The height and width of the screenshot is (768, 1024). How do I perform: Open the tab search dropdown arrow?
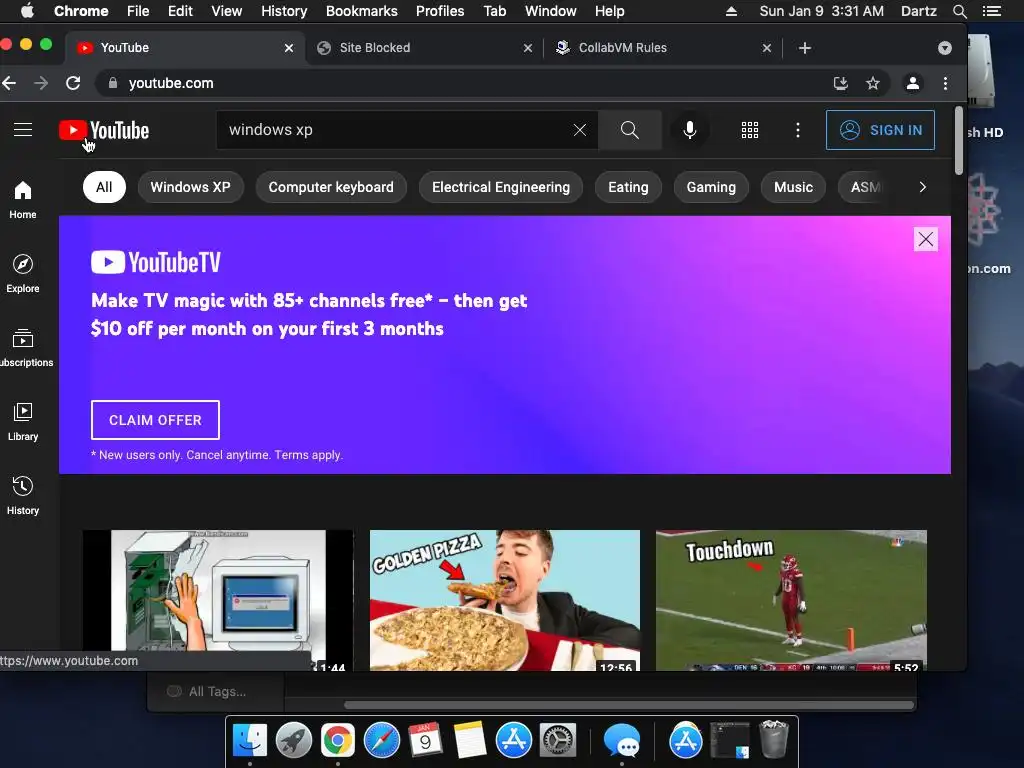[944, 48]
